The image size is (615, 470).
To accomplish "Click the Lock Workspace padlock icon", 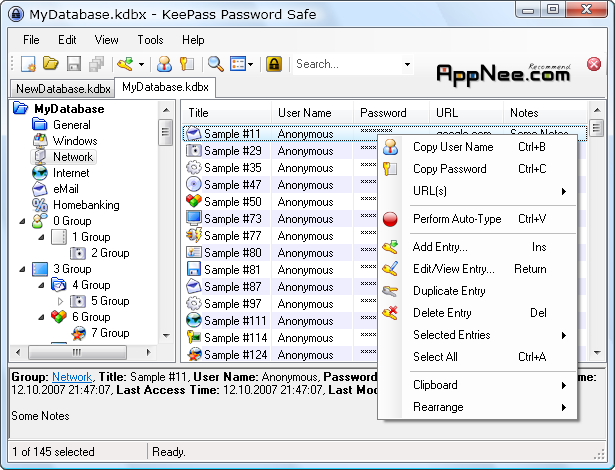I will 274,64.
